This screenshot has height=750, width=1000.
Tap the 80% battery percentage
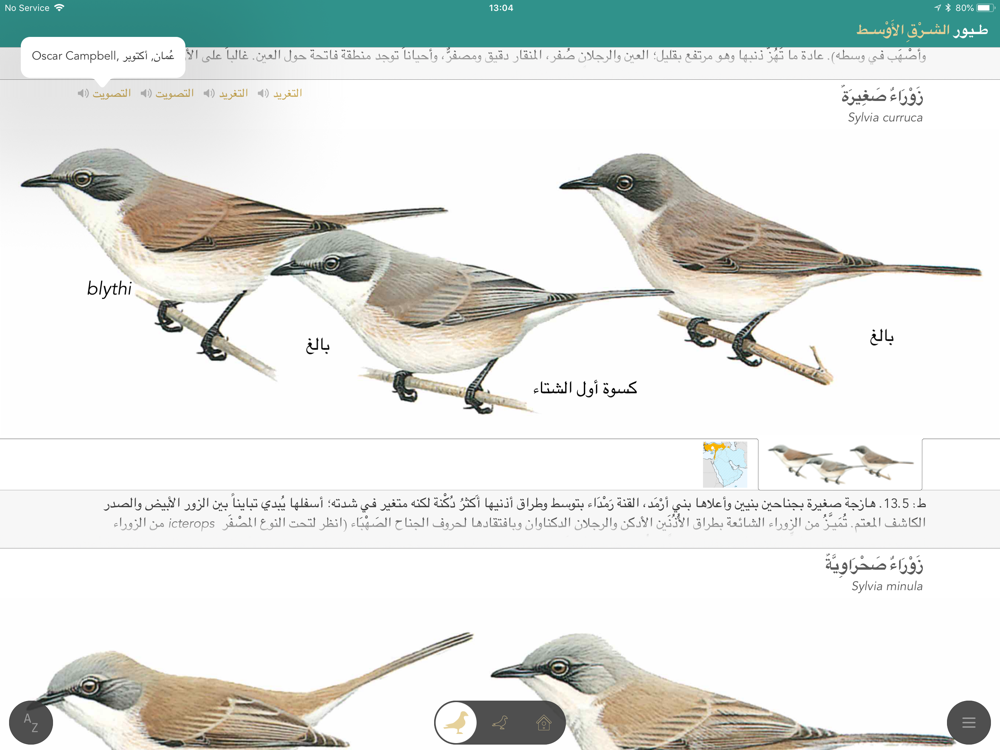coord(964,8)
